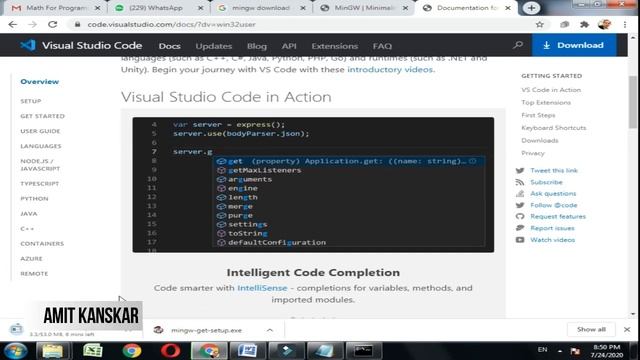The width and height of the screenshot is (640, 360).
Task: Click the Download button on the VS Code site
Action: point(574,45)
